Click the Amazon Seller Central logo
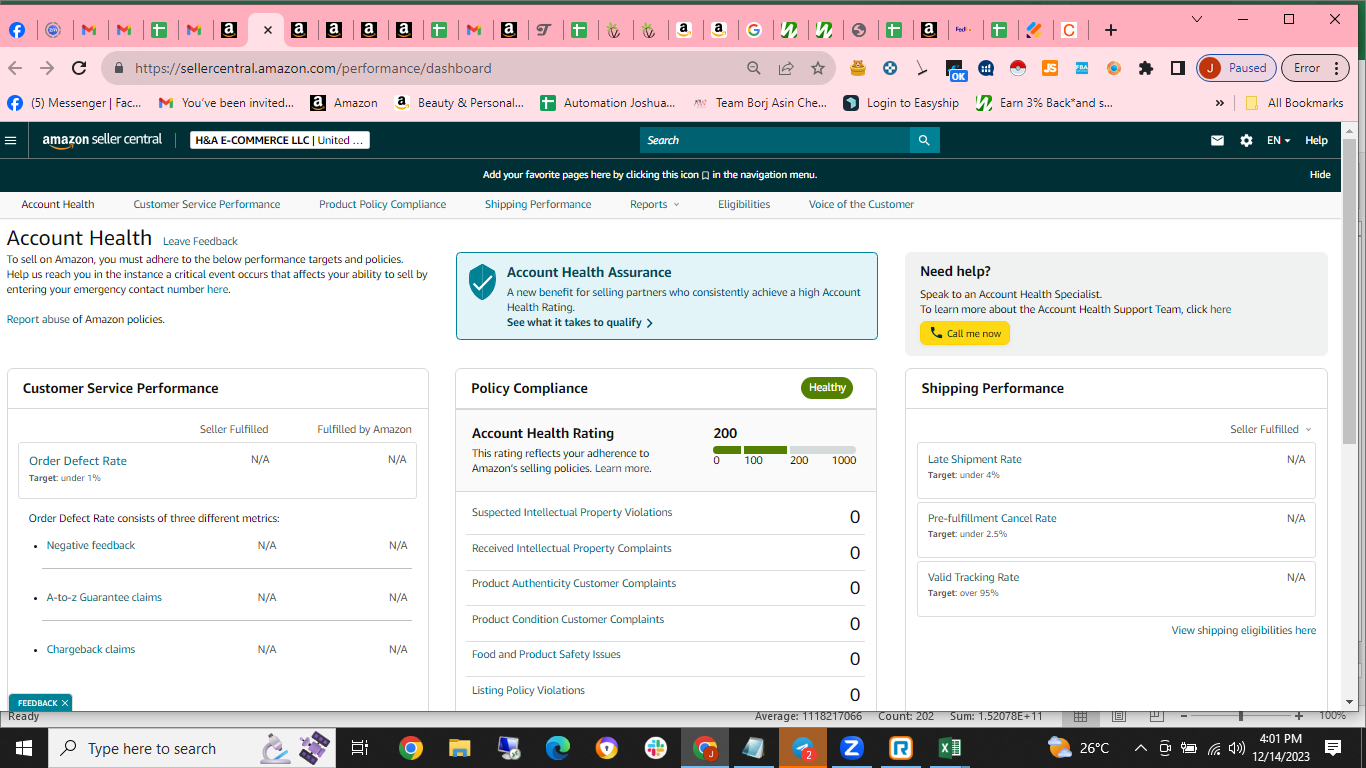The height and width of the screenshot is (768, 1366). (x=102, y=140)
